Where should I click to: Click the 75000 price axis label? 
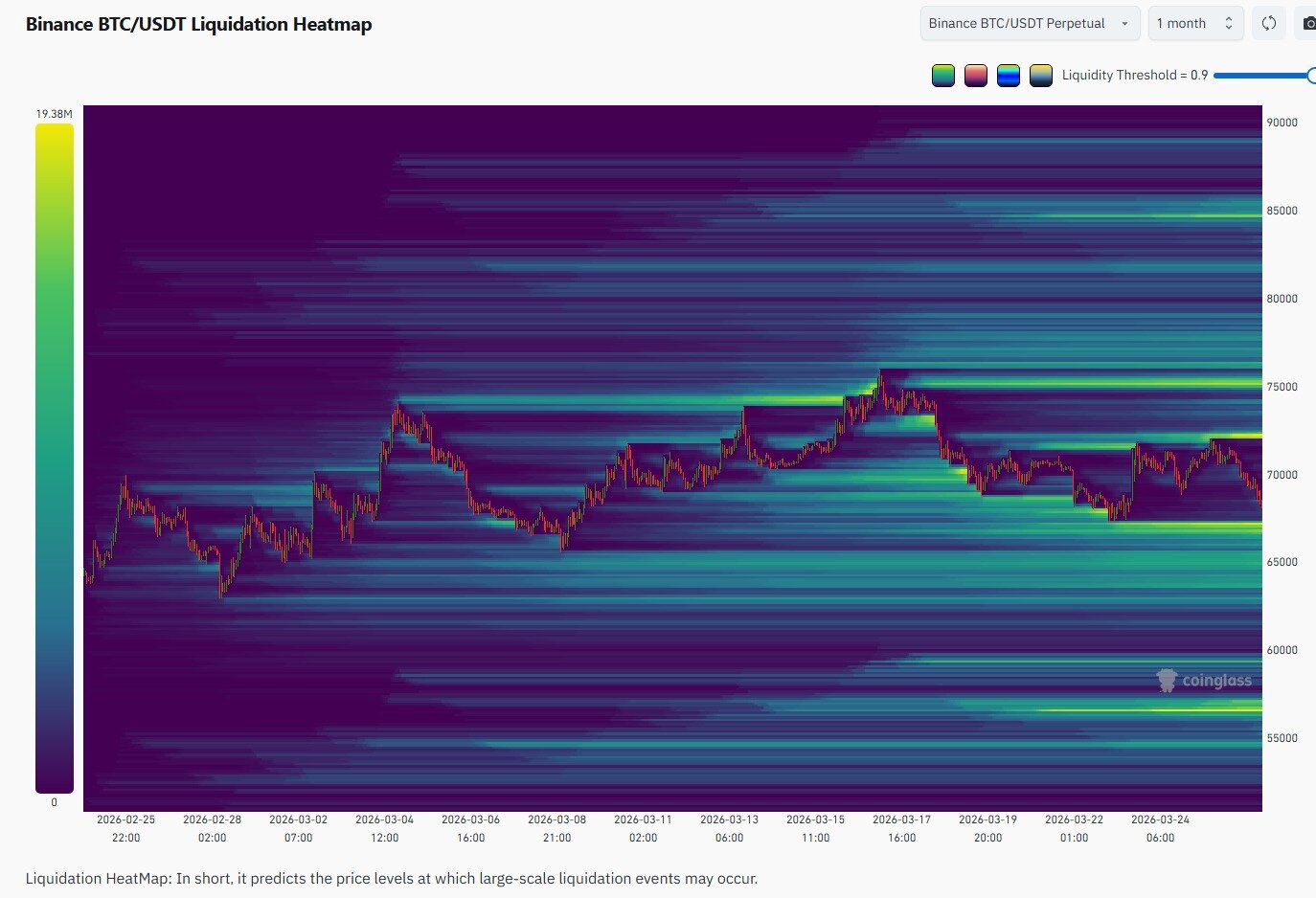point(1282,387)
